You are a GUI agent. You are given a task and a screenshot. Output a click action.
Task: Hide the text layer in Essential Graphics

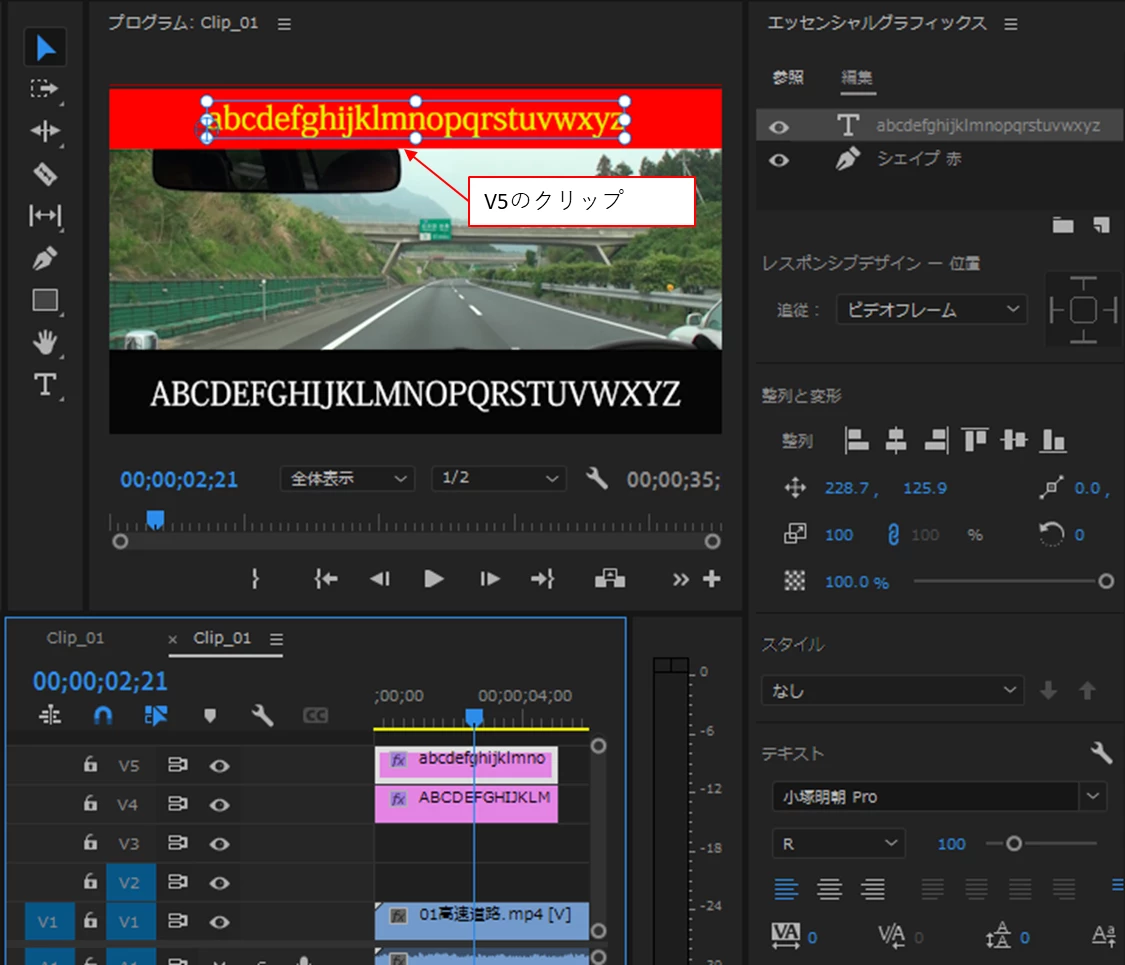pos(779,127)
